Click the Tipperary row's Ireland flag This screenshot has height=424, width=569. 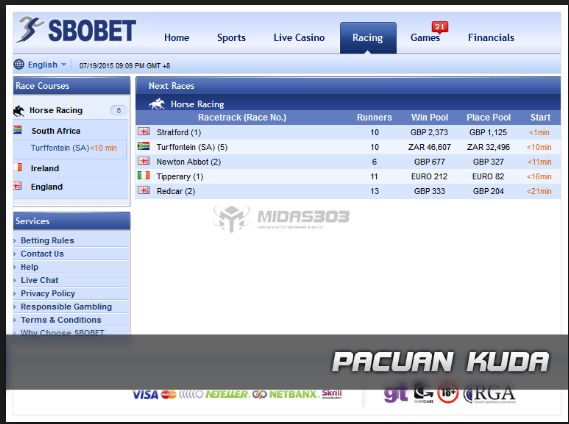click(x=144, y=175)
